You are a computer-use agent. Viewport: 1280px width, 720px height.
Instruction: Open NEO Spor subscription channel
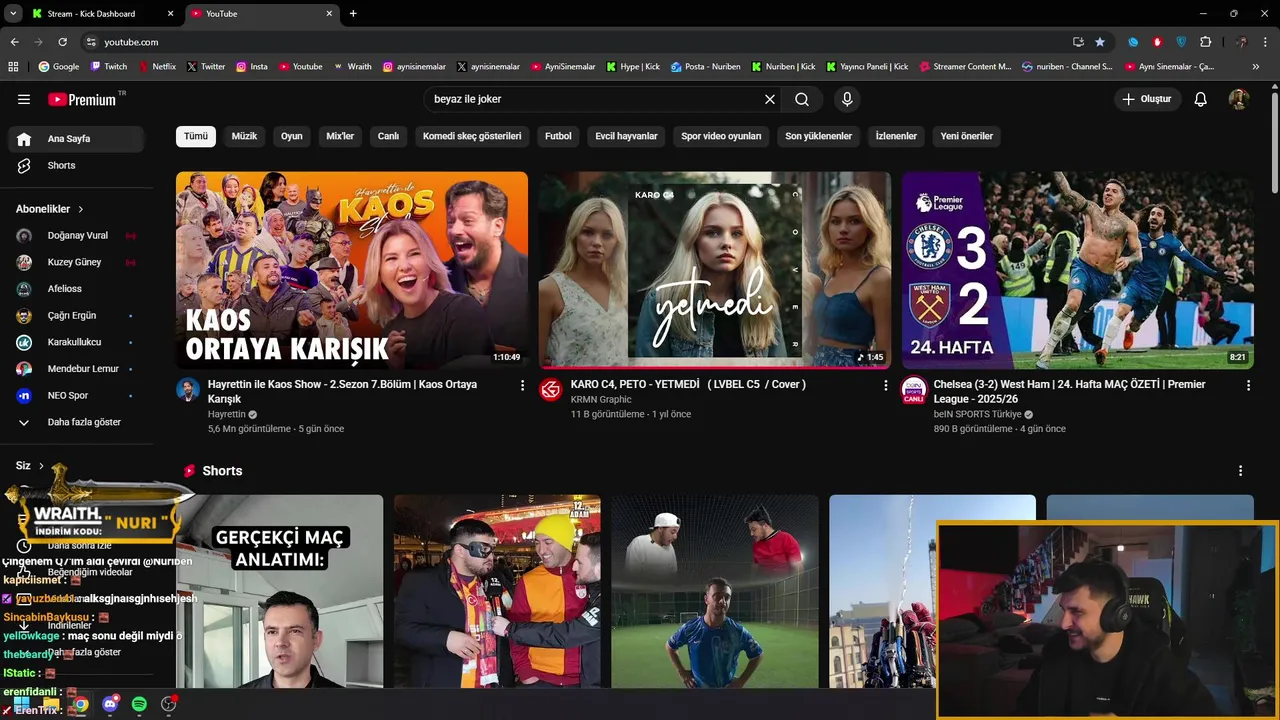(x=77, y=396)
